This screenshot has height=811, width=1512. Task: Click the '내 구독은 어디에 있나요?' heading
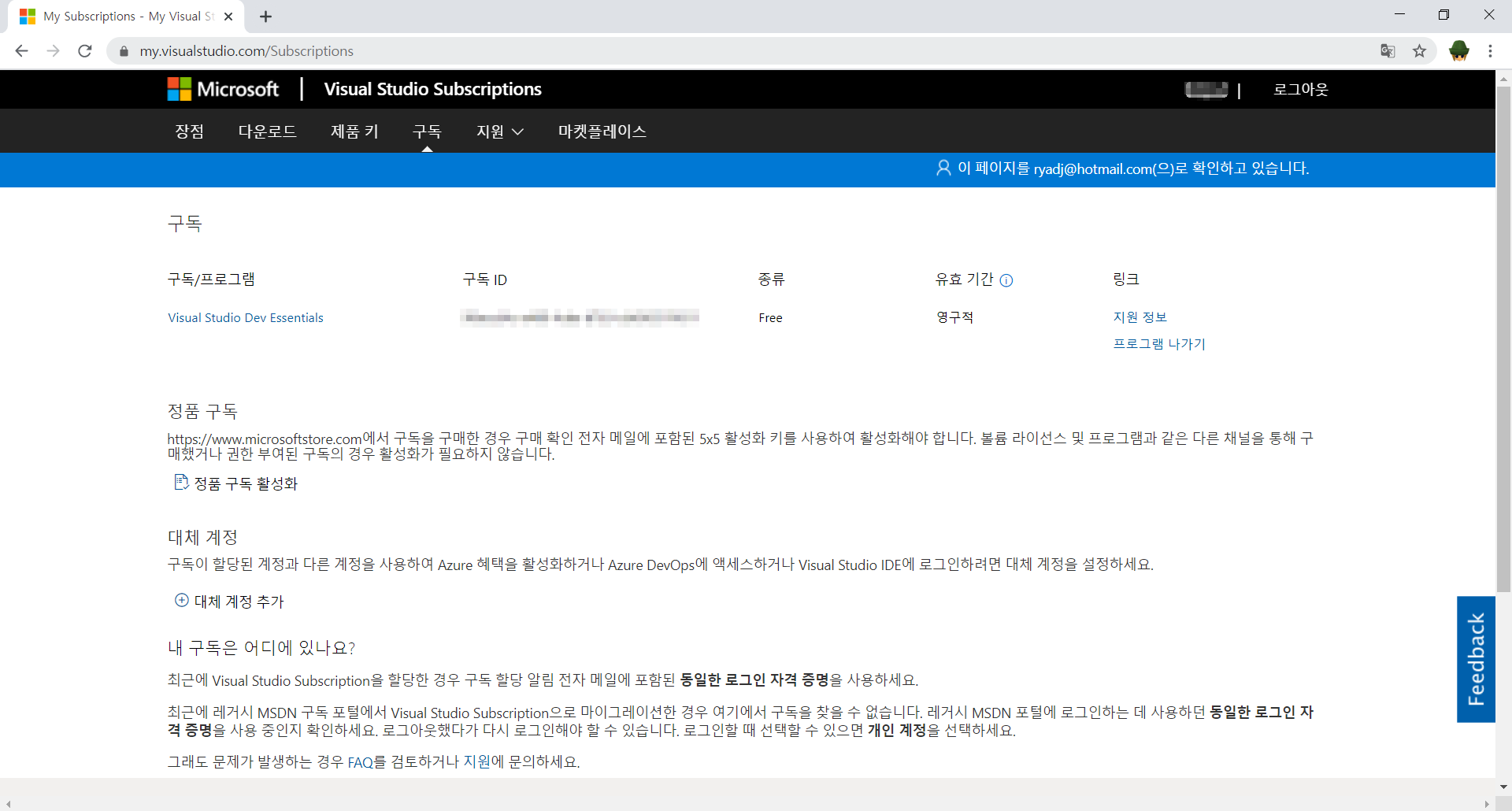(261, 647)
